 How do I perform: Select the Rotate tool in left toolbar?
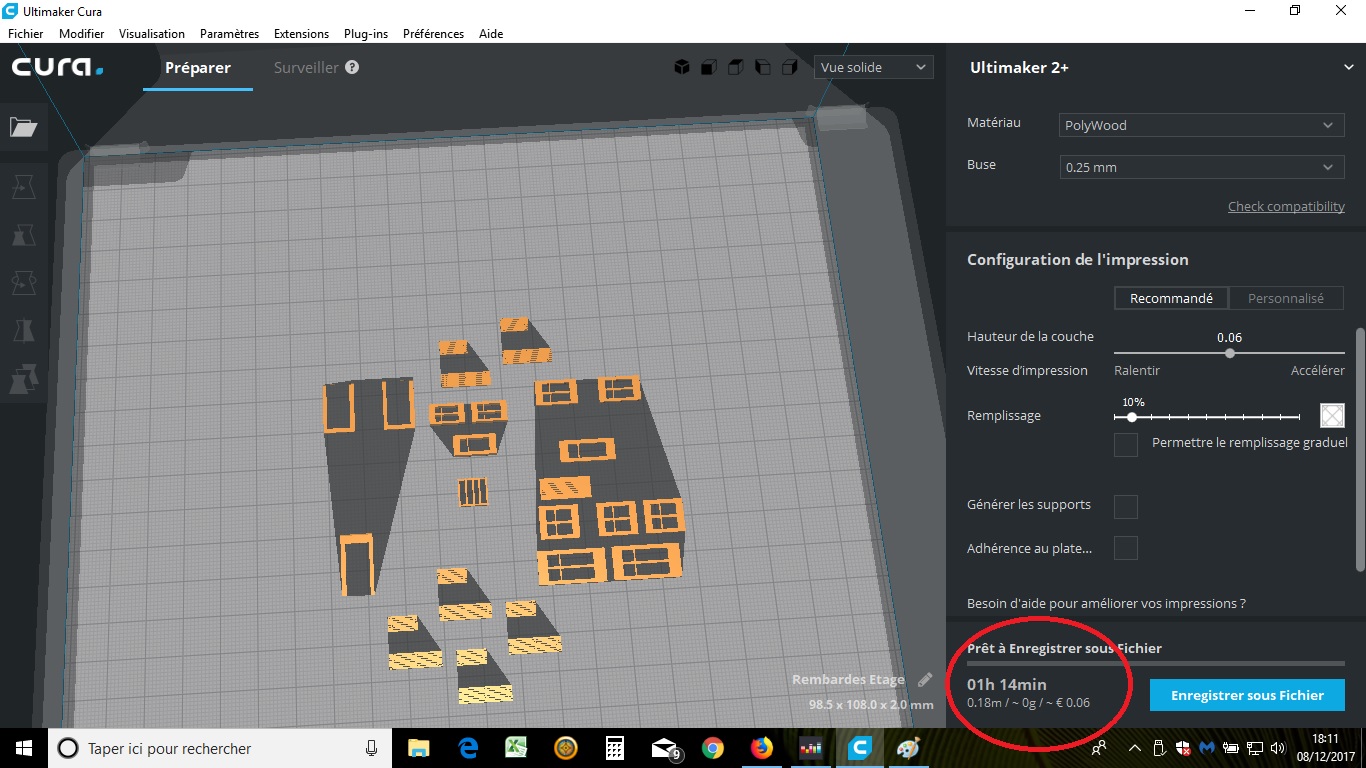tap(23, 283)
